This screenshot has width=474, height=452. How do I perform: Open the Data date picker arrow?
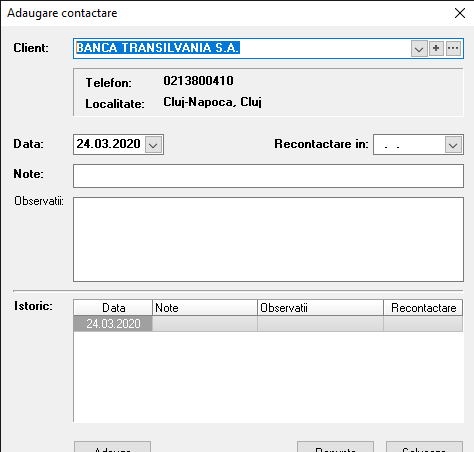pos(153,145)
